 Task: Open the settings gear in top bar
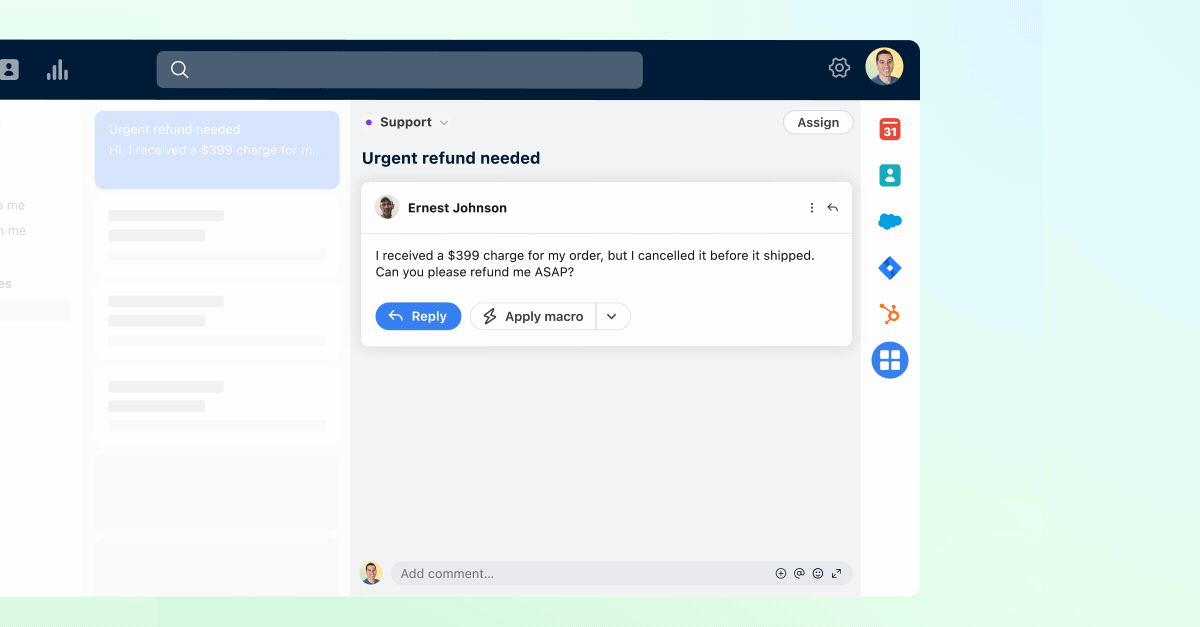click(839, 67)
